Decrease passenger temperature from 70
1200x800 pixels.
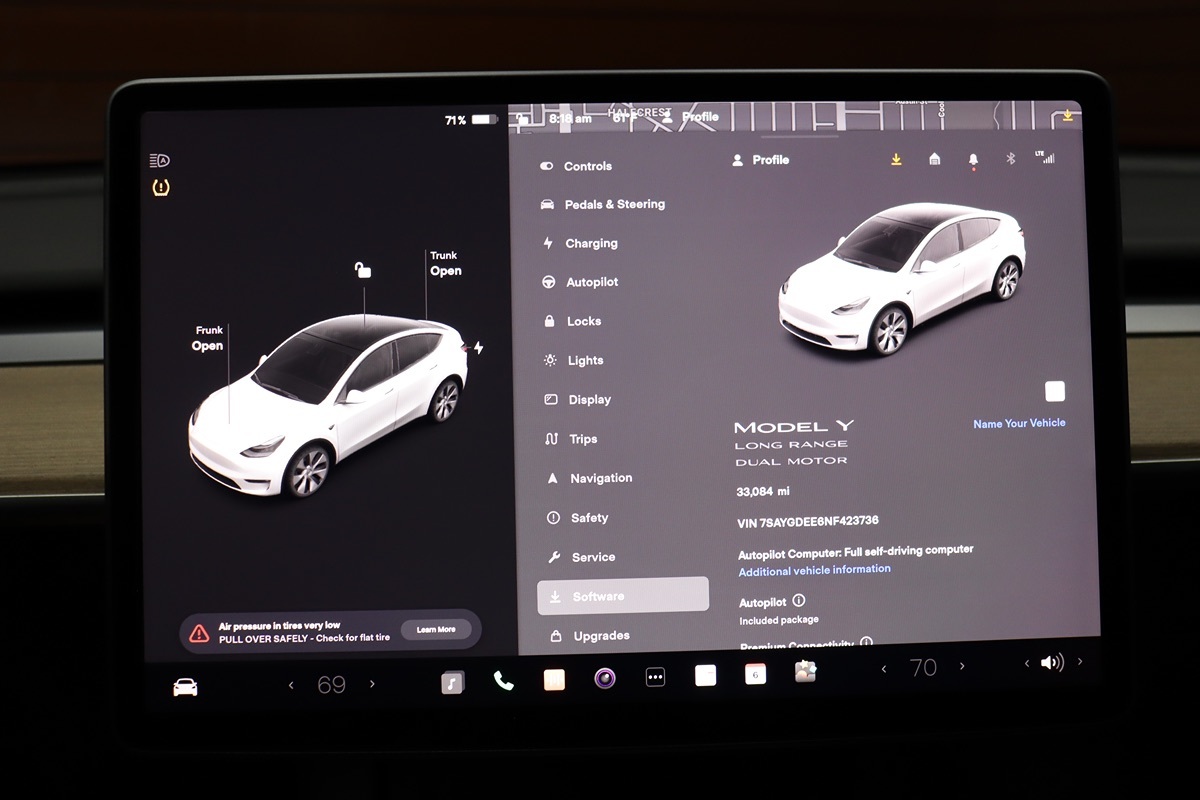pyautogui.click(x=883, y=668)
